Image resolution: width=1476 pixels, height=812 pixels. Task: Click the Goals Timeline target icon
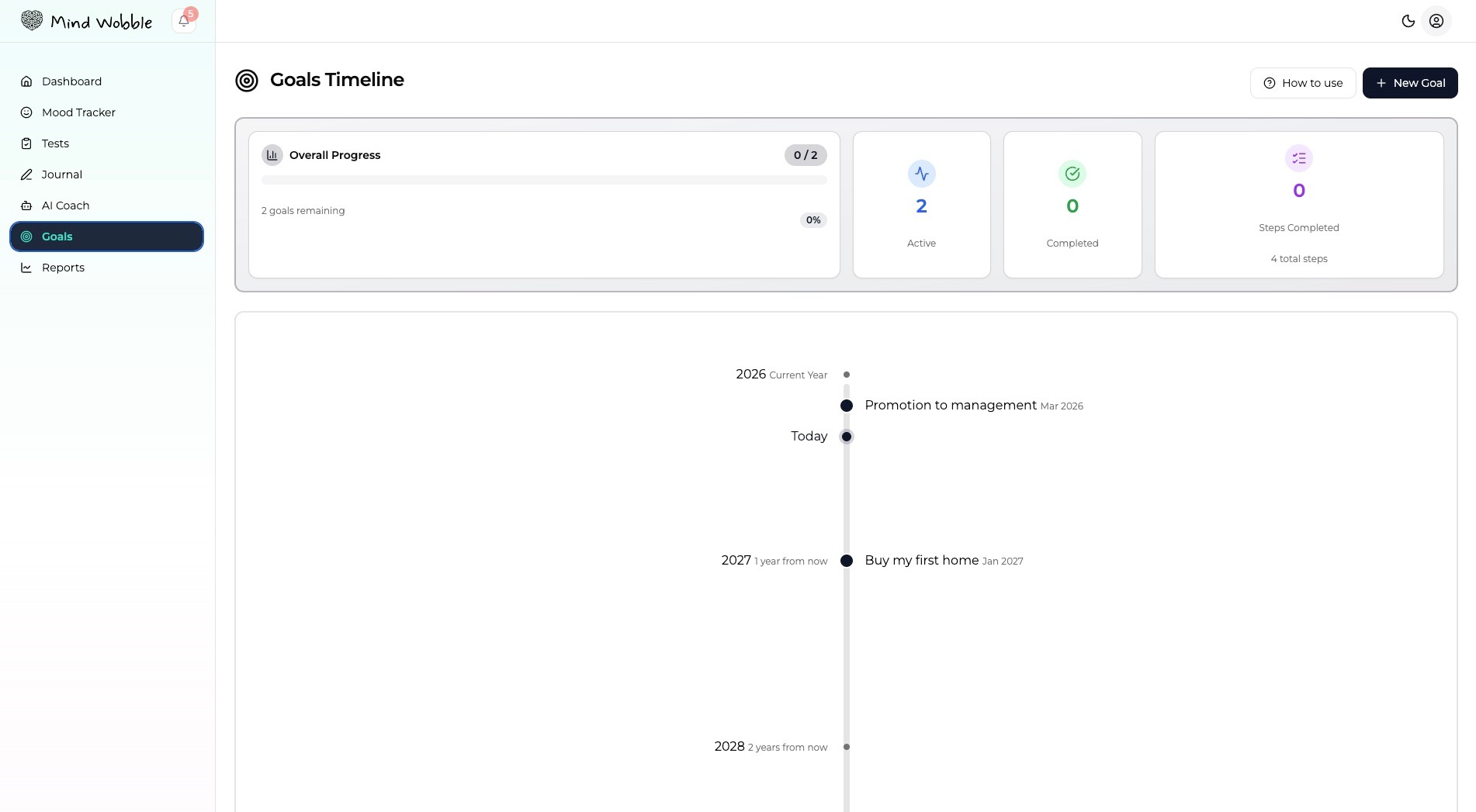[x=247, y=81]
